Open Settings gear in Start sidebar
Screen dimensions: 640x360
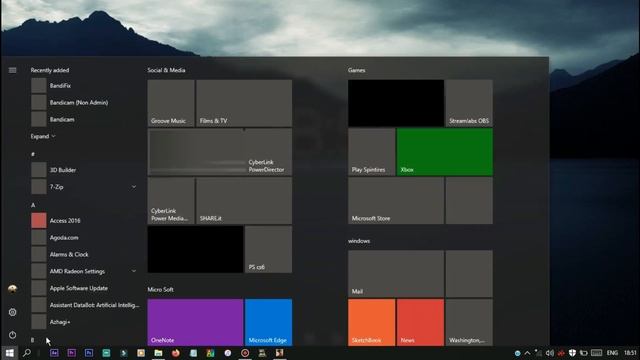point(13,312)
